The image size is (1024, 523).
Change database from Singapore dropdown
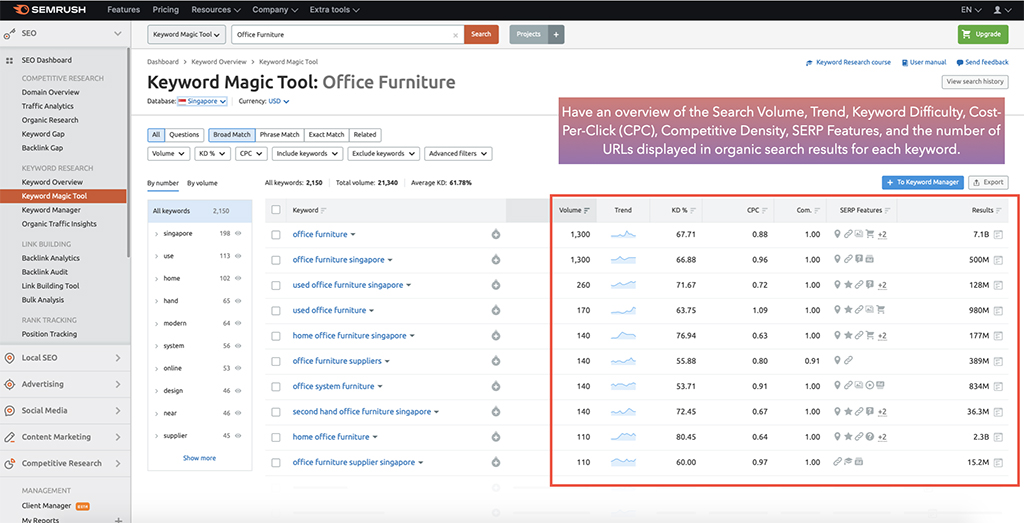(202, 101)
